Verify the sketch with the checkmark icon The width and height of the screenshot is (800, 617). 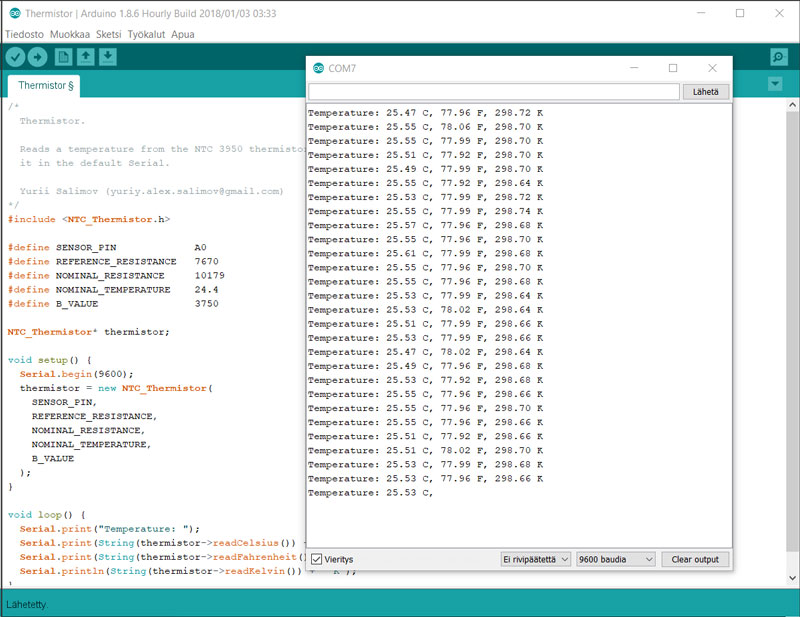[x=15, y=57]
